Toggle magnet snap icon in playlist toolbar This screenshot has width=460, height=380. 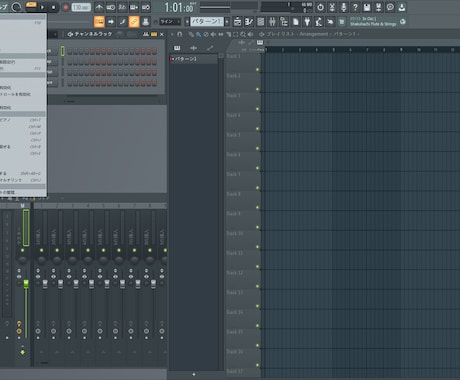coord(180,34)
